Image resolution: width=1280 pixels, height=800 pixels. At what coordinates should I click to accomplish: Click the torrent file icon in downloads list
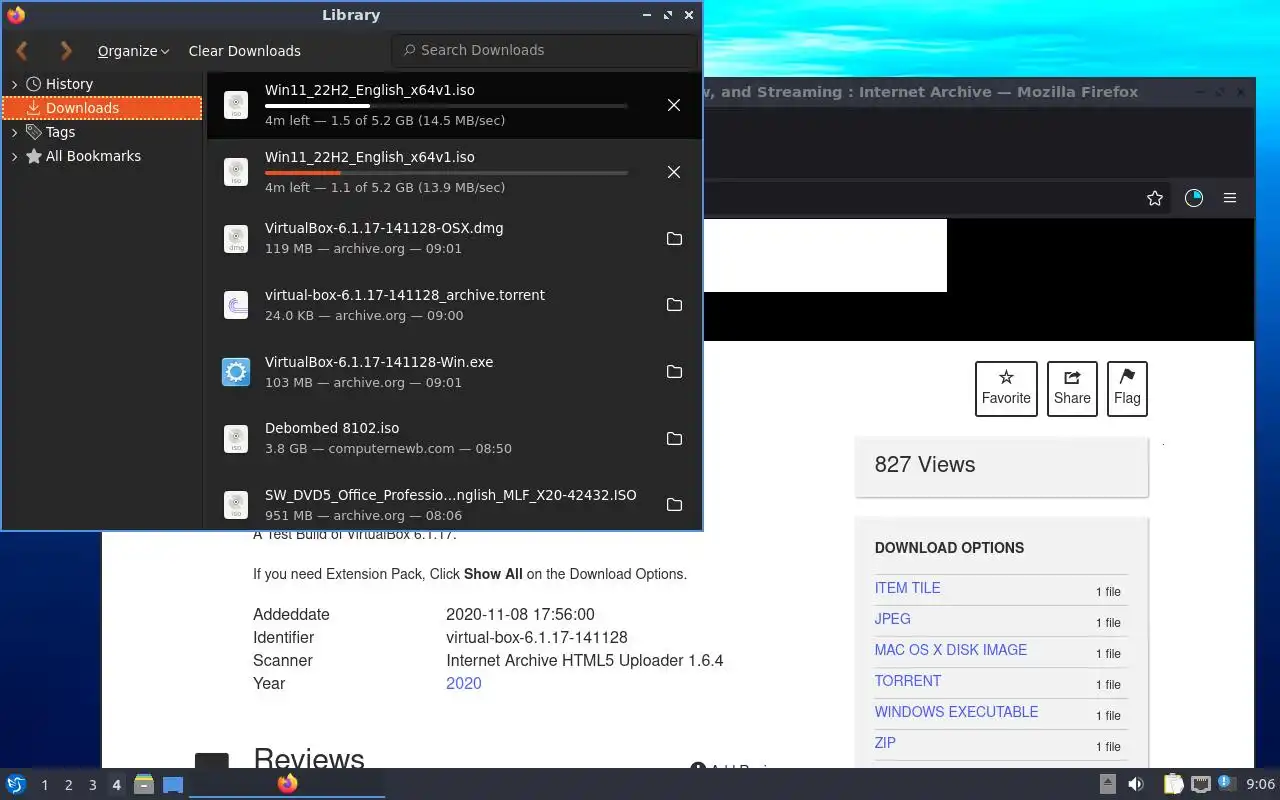click(236, 305)
